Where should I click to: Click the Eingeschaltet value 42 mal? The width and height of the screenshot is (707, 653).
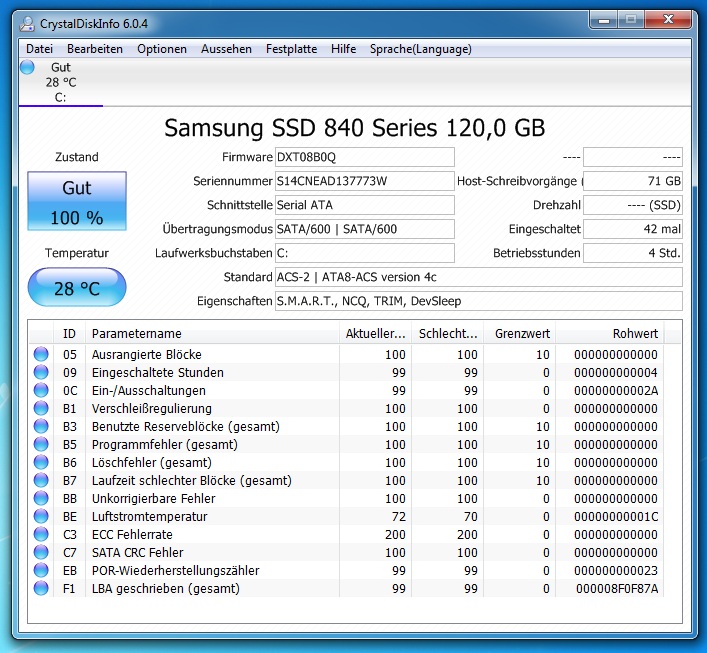pos(633,229)
